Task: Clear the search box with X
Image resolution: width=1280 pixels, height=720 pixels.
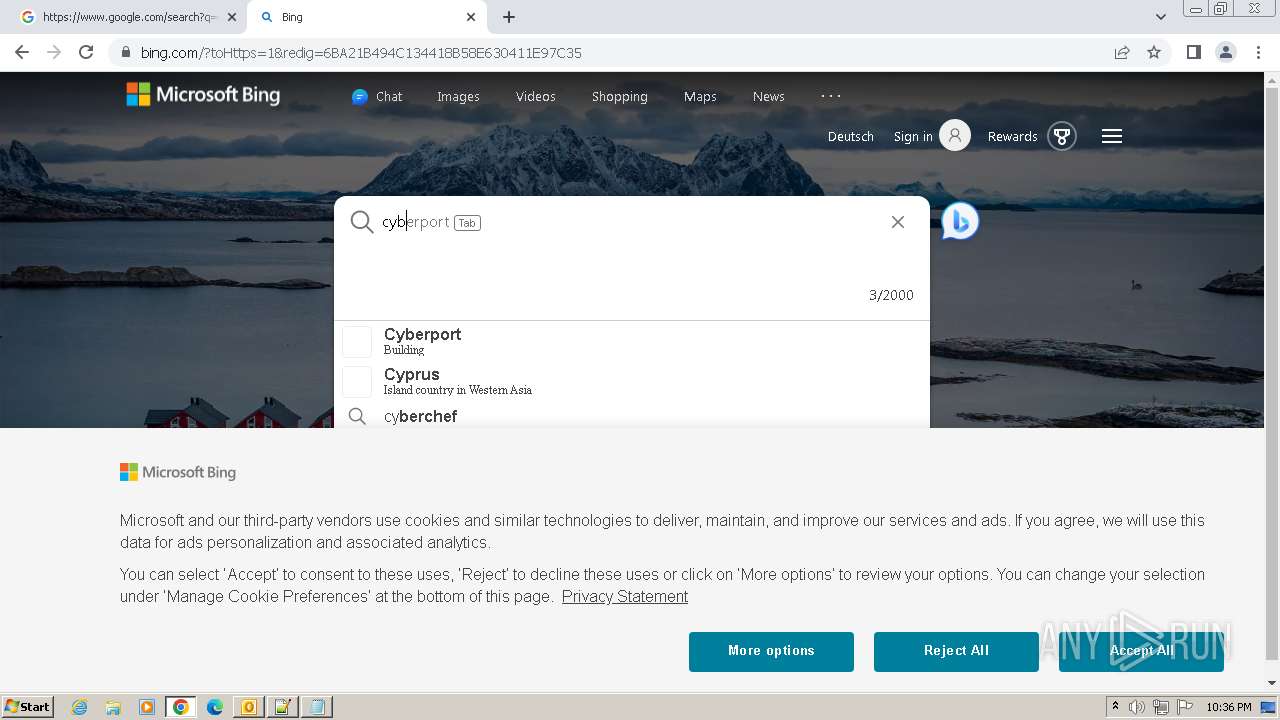Action: (898, 222)
